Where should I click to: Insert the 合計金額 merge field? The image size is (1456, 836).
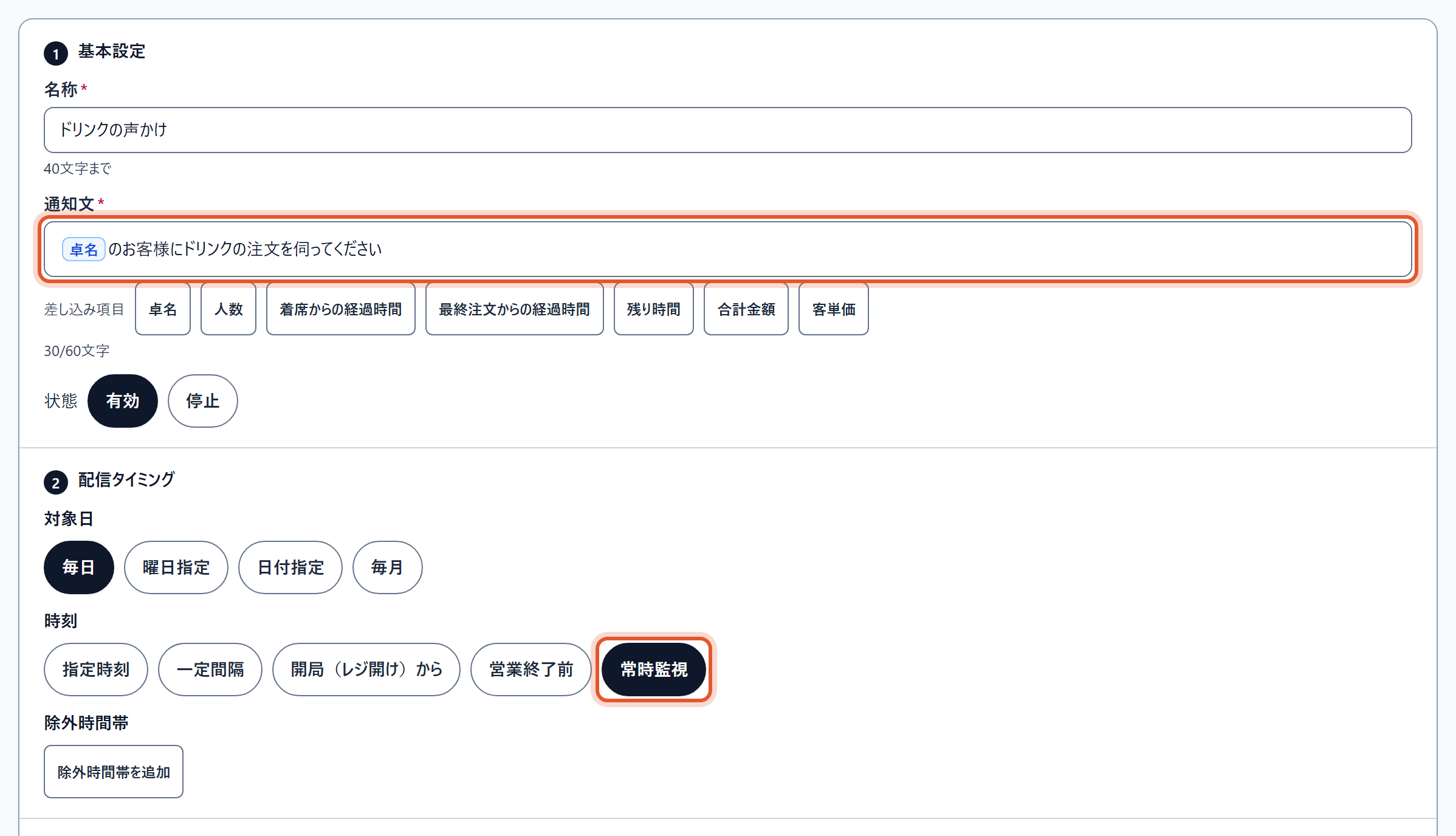pos(746,309)
